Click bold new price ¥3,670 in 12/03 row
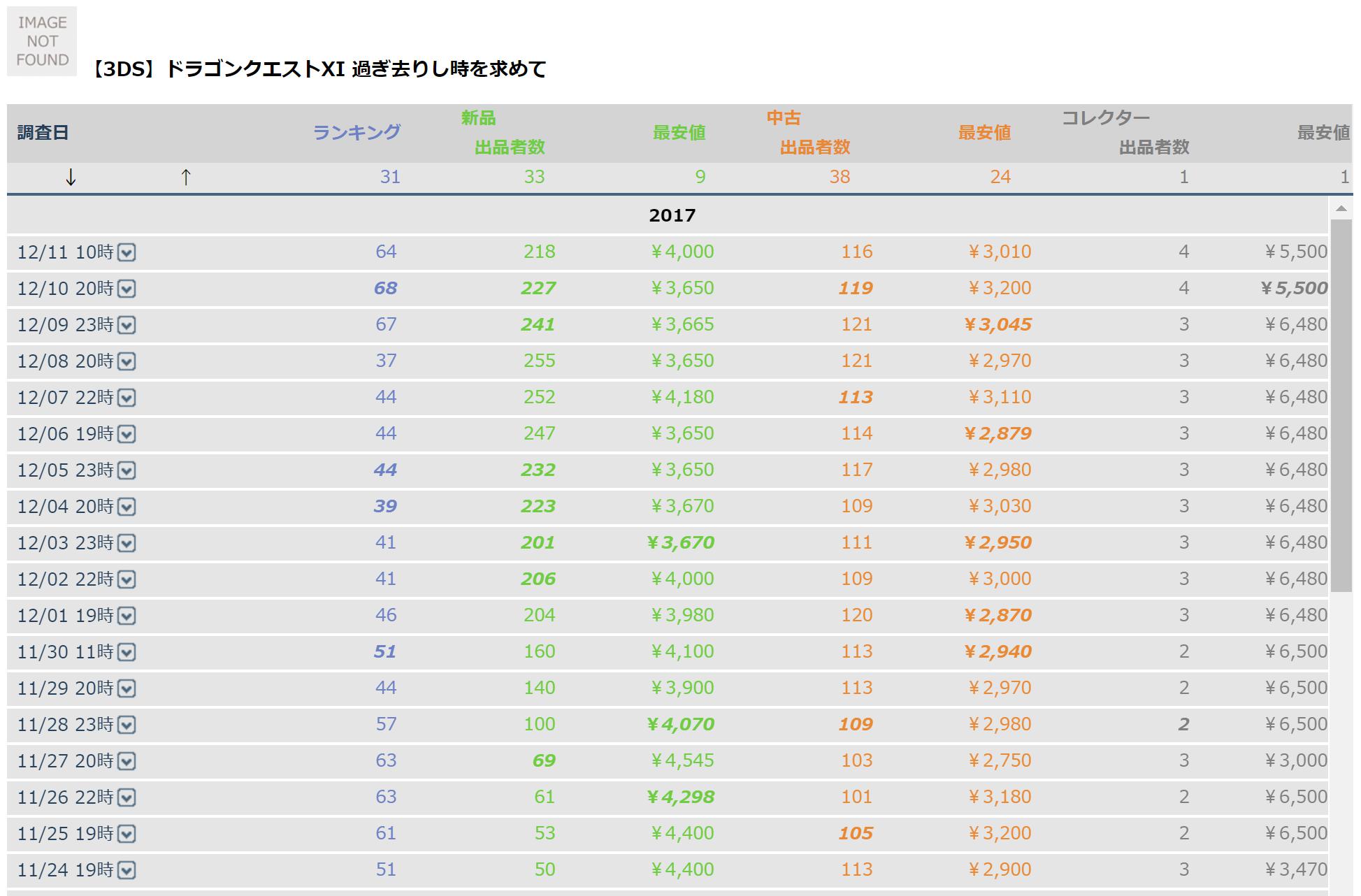Viewport: 1361px width, 896px height. pyautogui.click(x=680, y=542)
